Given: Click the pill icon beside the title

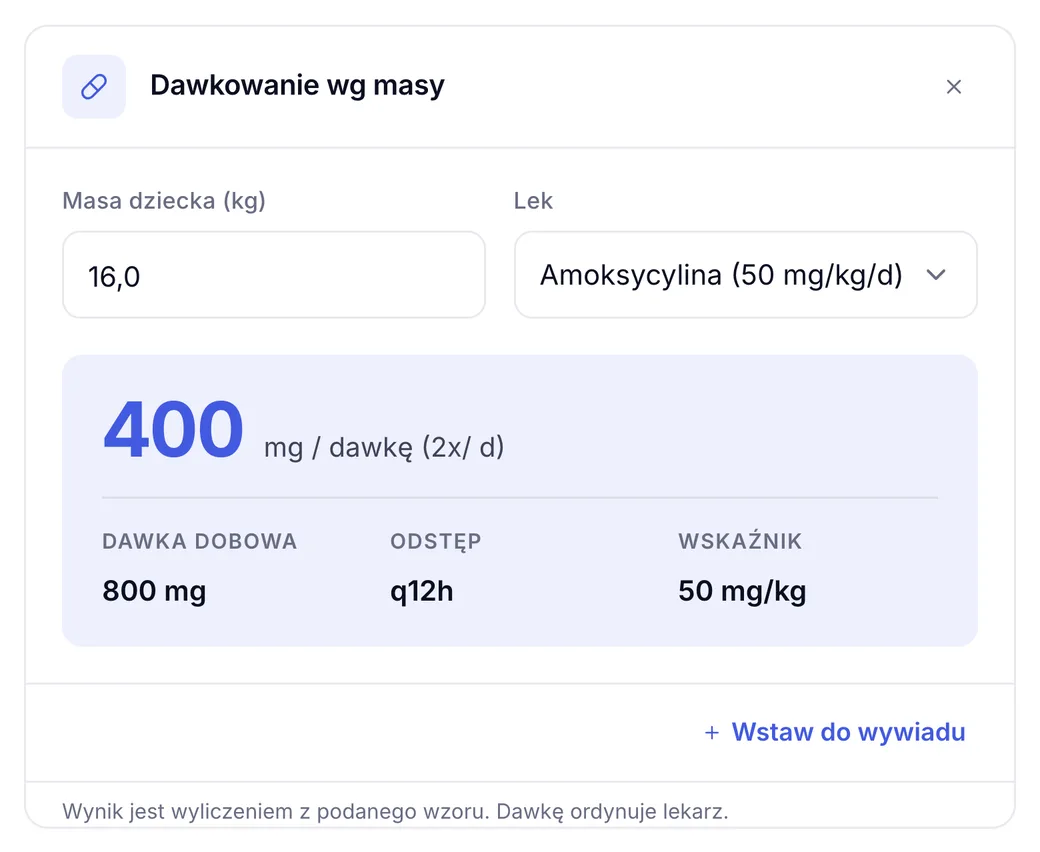Looking at the screenshot, I should 94,87.
